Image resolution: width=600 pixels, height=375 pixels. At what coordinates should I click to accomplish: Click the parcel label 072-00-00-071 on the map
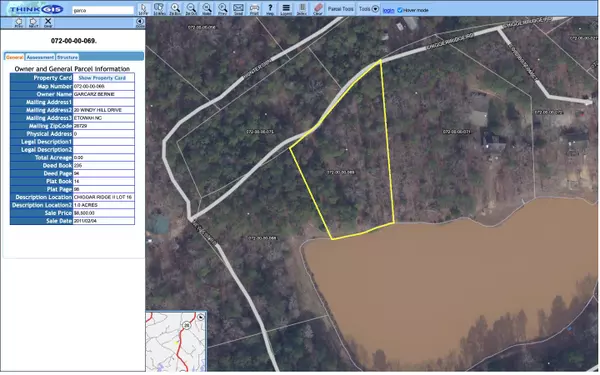457,132
